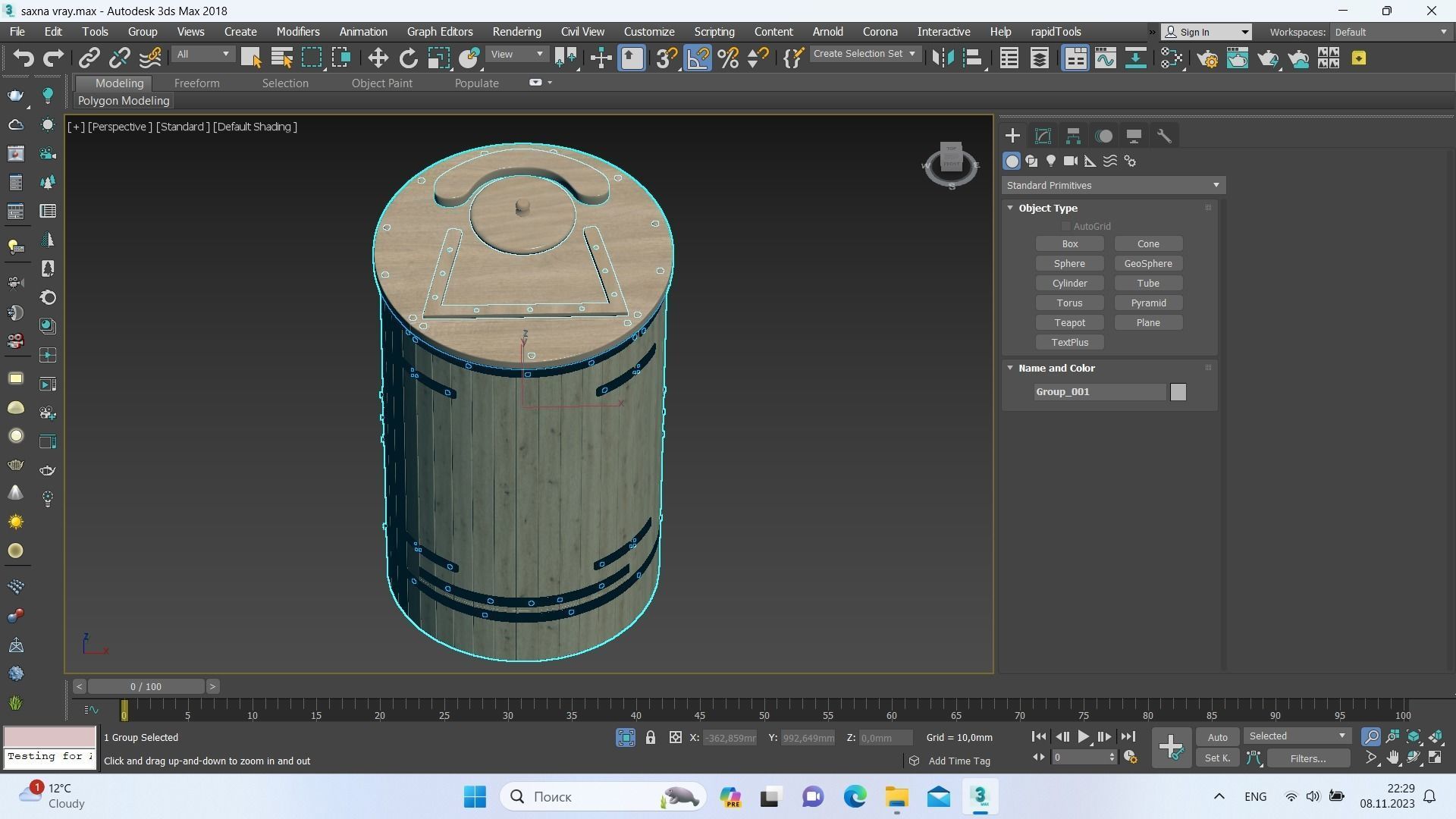This screenshot has width=1456, height=819.
Task: Toggle Absolute/Offset transform type-in mode
Action: pyautogui.click(x=676, y=737)
